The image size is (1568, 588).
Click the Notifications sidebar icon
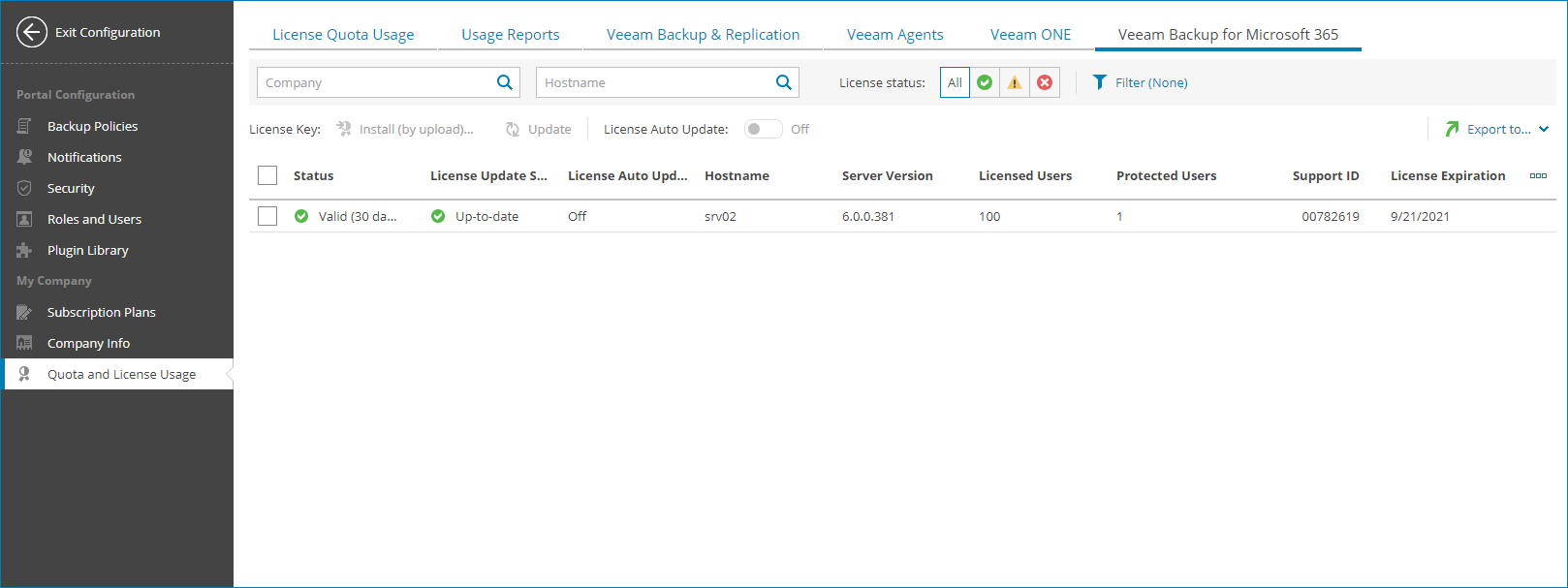(x=24, y=157)
